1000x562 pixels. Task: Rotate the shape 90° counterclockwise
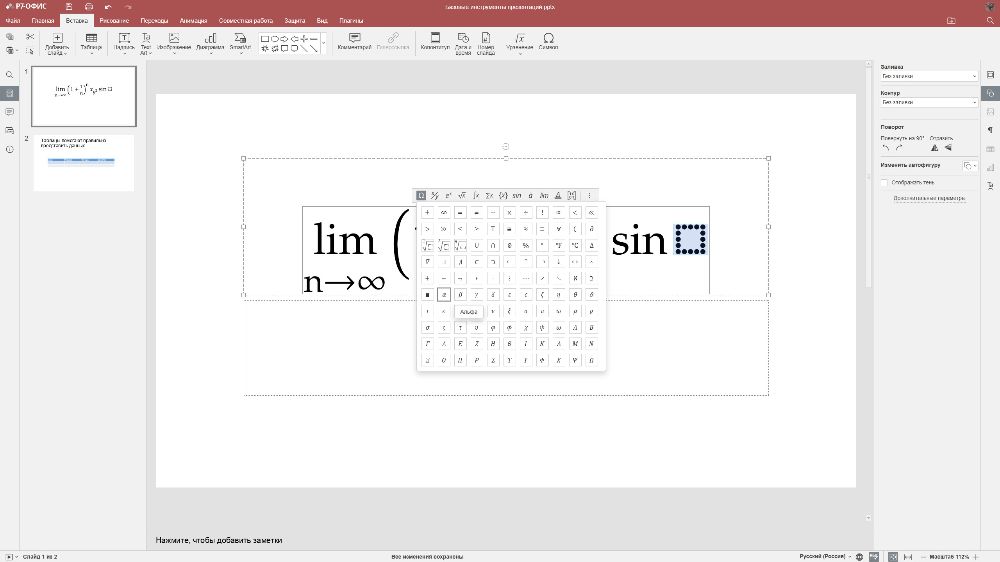click(885, 148)
